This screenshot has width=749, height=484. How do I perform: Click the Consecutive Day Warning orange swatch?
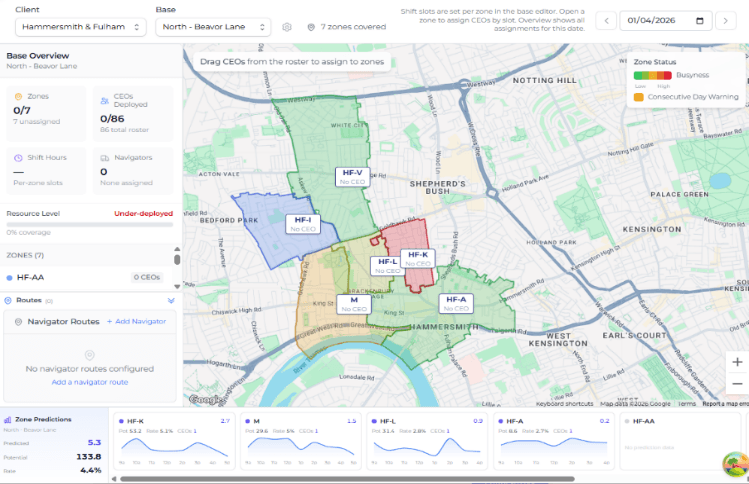638,97
